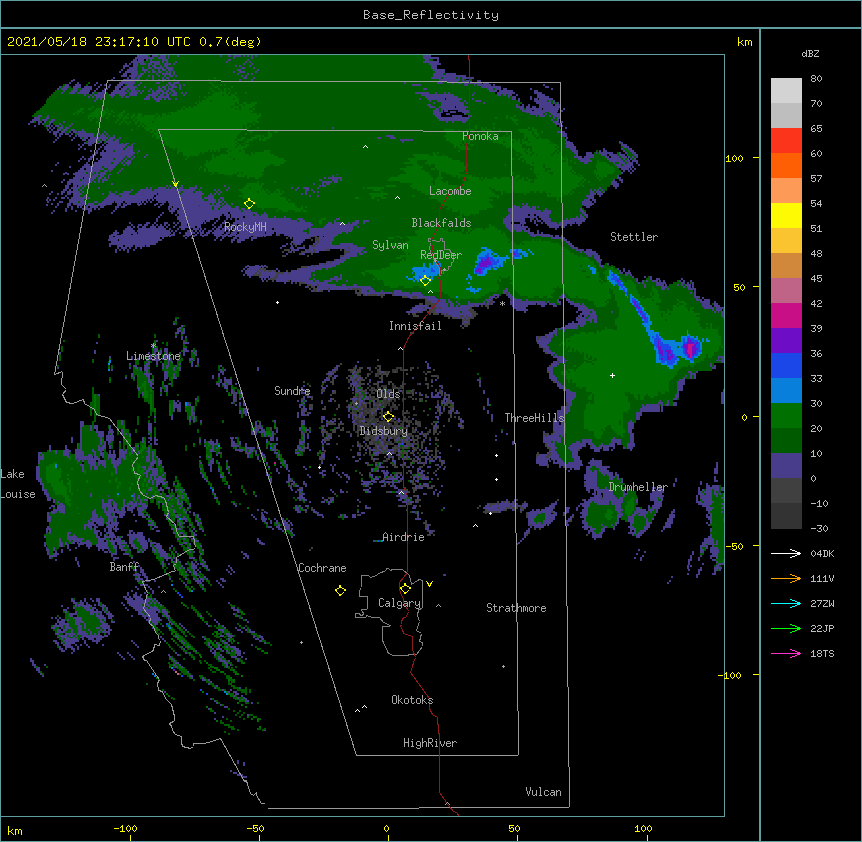Click the asterisk marker above Limestone label
The image size is (862, 842).
tap(153, 345)
